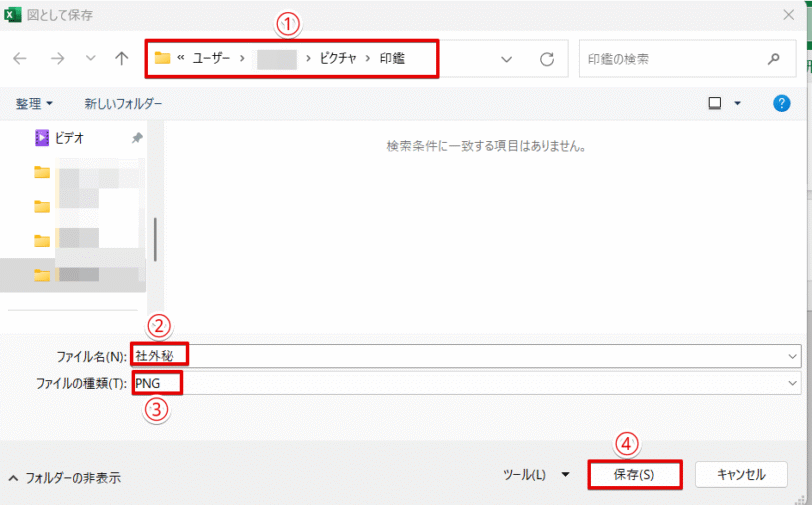Open ファイルの種類 PNG combo box
The width and height of the screenshot is (812, 505).
[466, 383]
